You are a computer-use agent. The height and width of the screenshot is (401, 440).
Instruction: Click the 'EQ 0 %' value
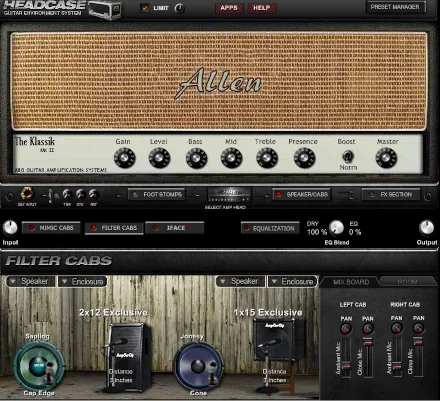click(355, 228)
